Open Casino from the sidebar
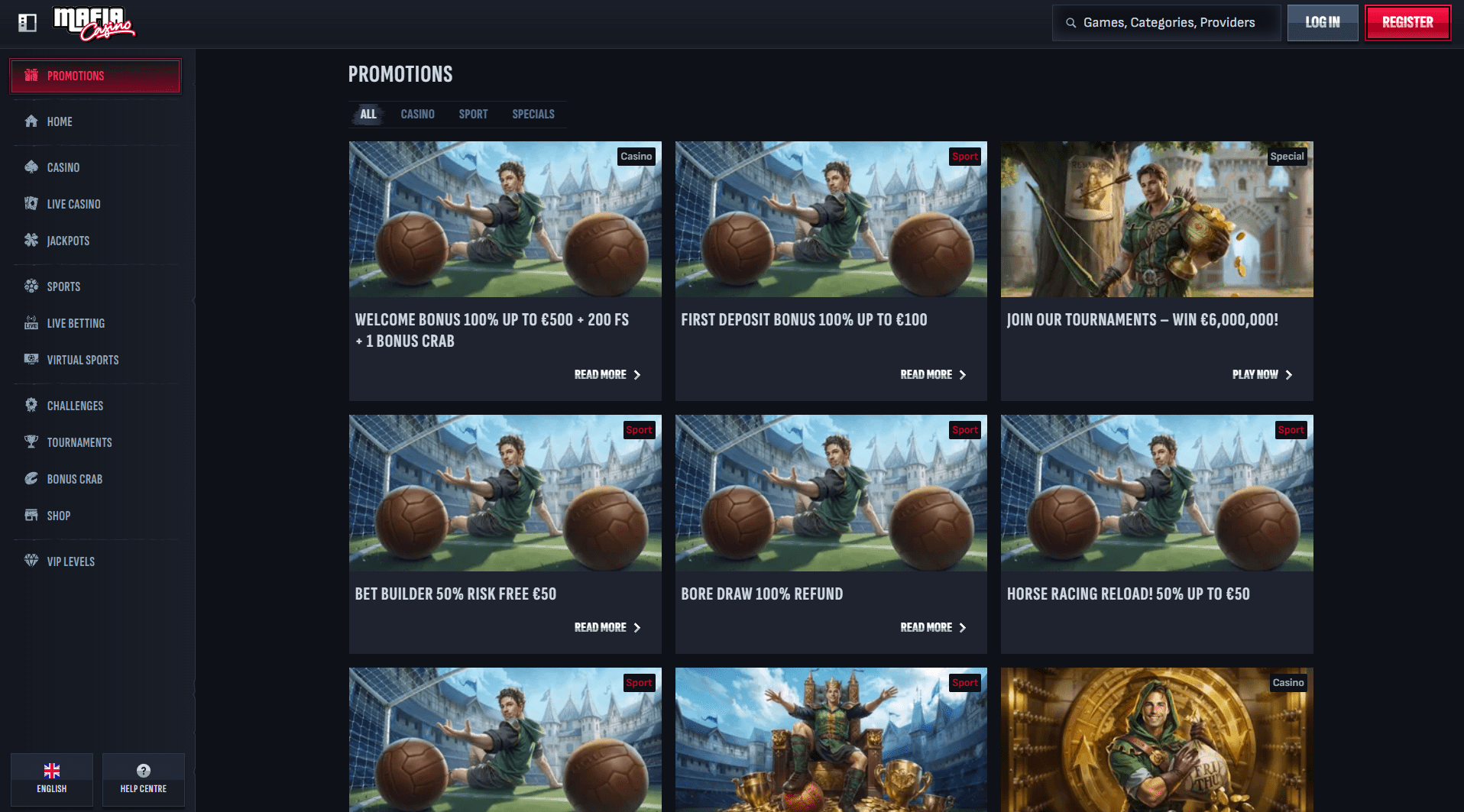Screen dimensions: 1464x812 click(96, 167)
